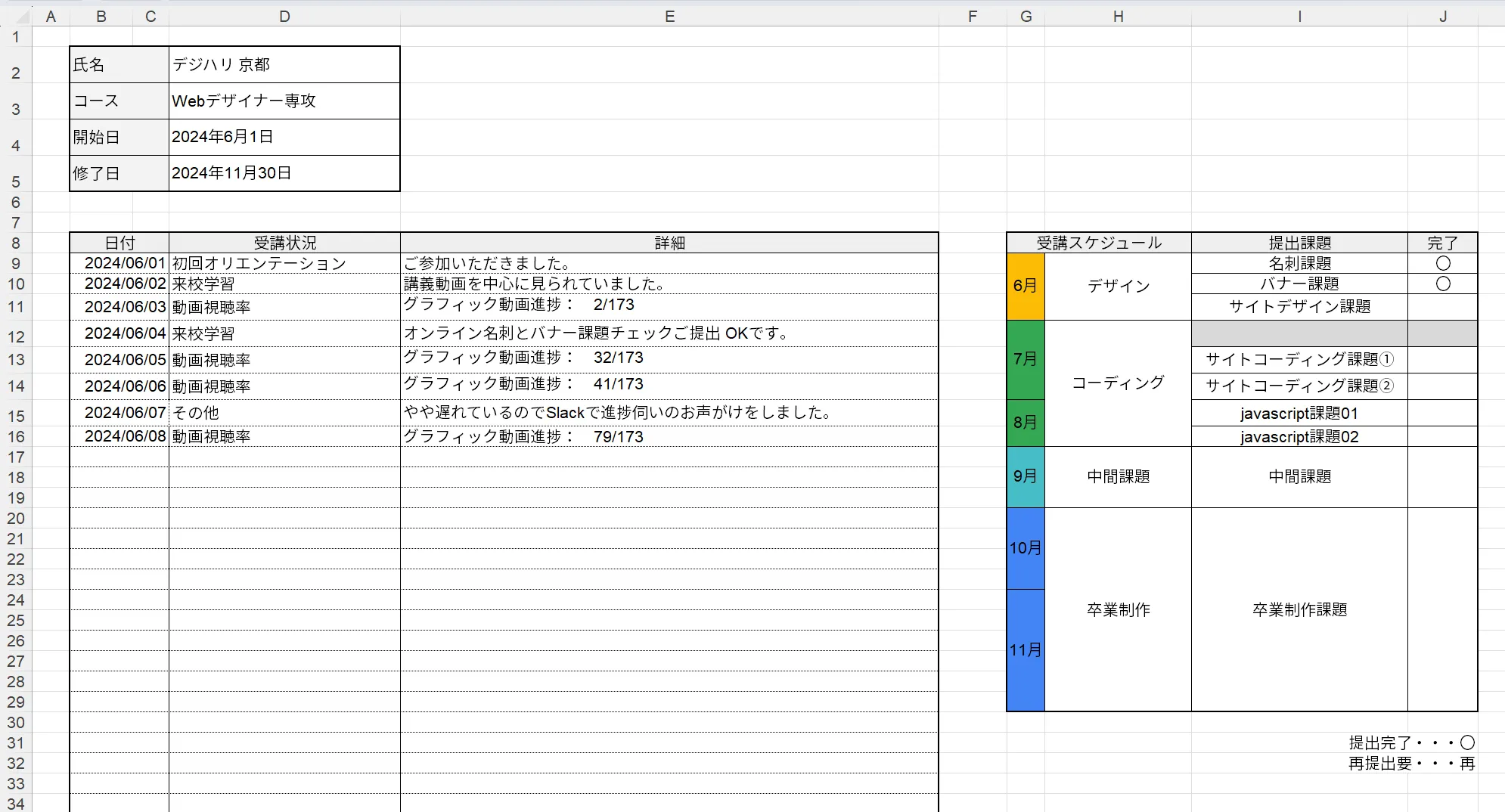Select column J header
Screen dimensions: 1505x812
(1442, 17)
